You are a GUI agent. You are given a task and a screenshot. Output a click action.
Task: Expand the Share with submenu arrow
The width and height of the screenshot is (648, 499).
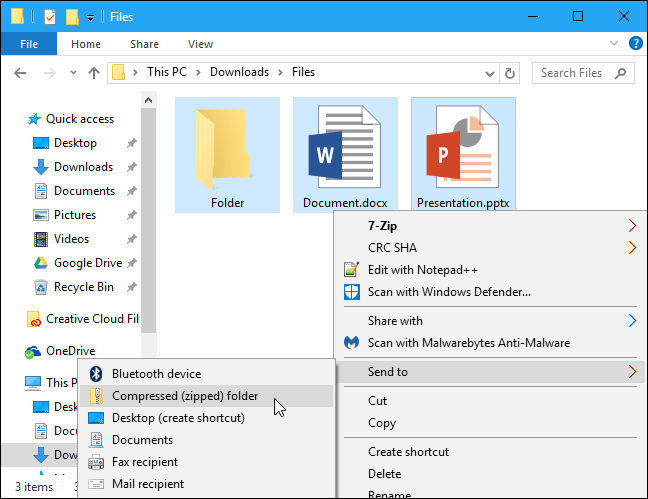632,321
